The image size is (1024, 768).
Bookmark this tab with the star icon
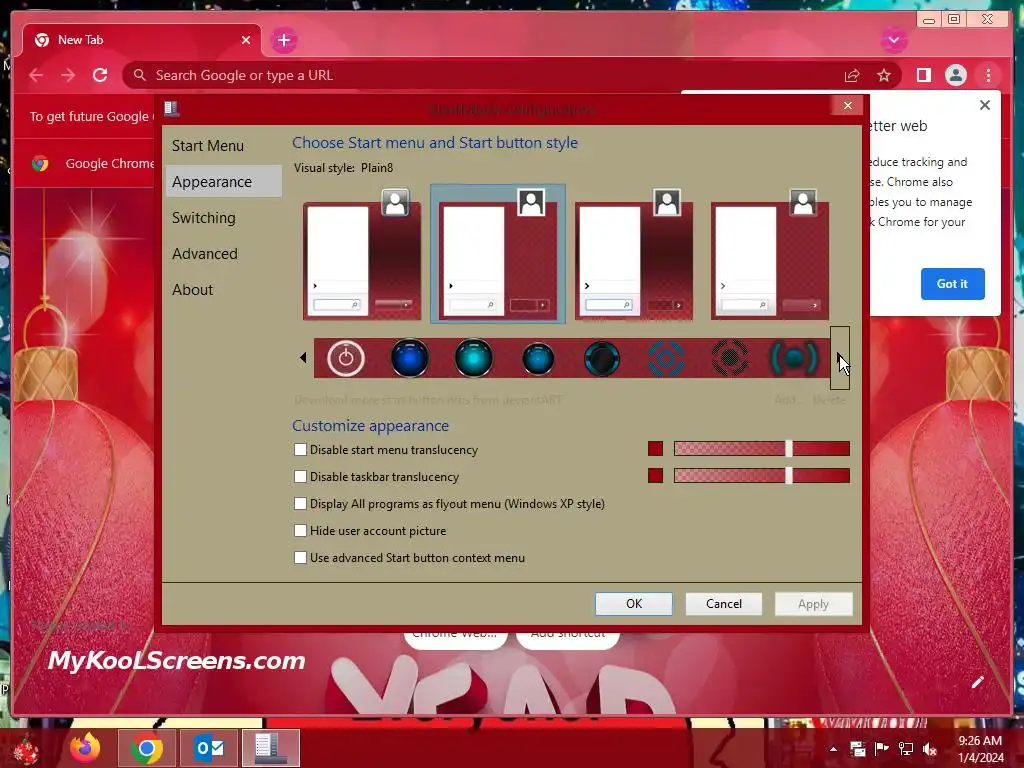(x=884, y=76)
